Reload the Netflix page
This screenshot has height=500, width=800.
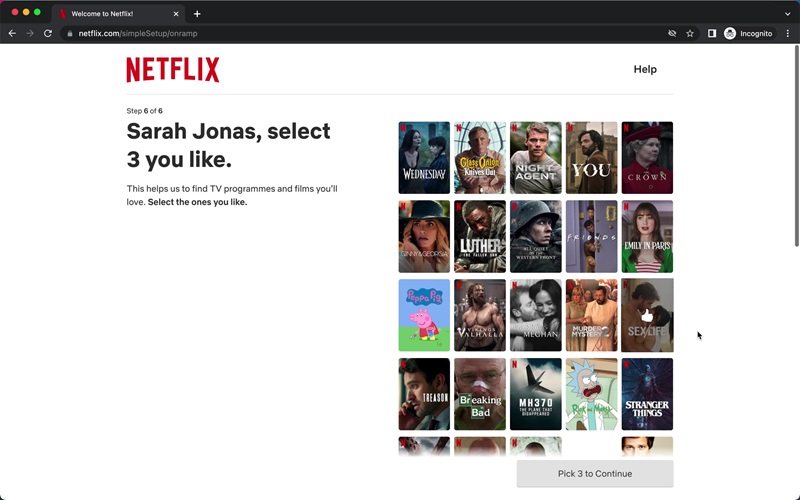(x=48, y=33)
